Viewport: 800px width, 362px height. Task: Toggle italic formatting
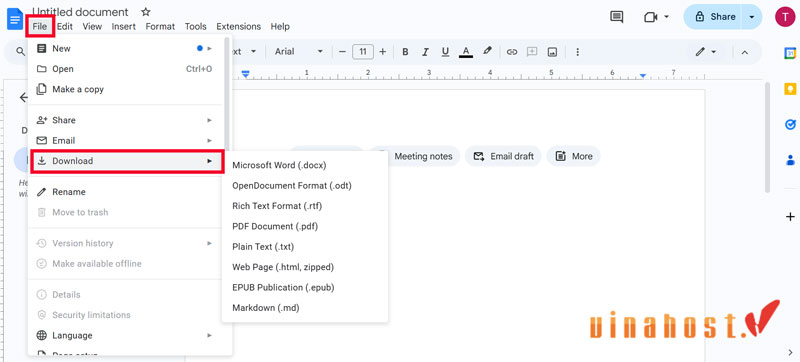425,51
